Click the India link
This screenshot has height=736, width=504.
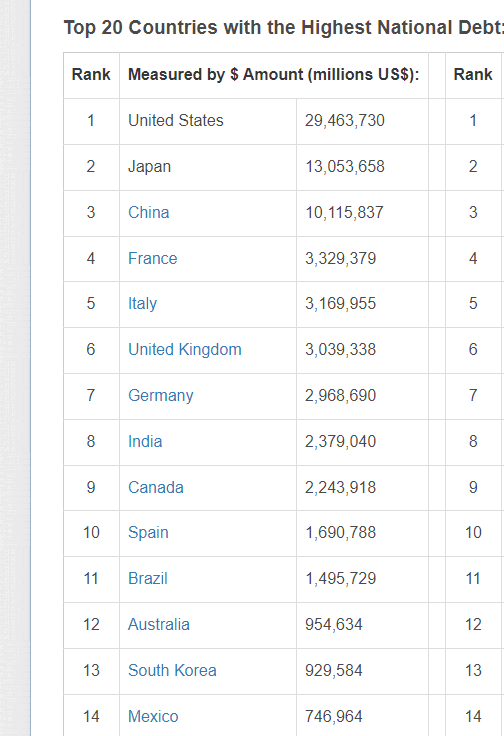[x=145, y=442]
